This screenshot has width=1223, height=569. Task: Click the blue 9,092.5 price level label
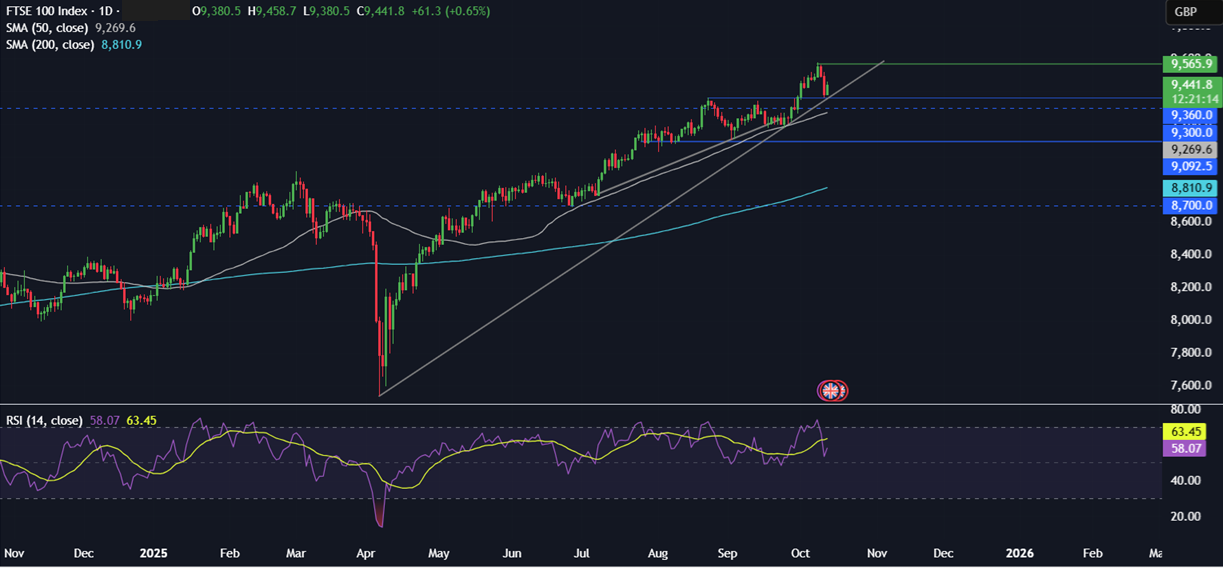(x=1187, y=166)
